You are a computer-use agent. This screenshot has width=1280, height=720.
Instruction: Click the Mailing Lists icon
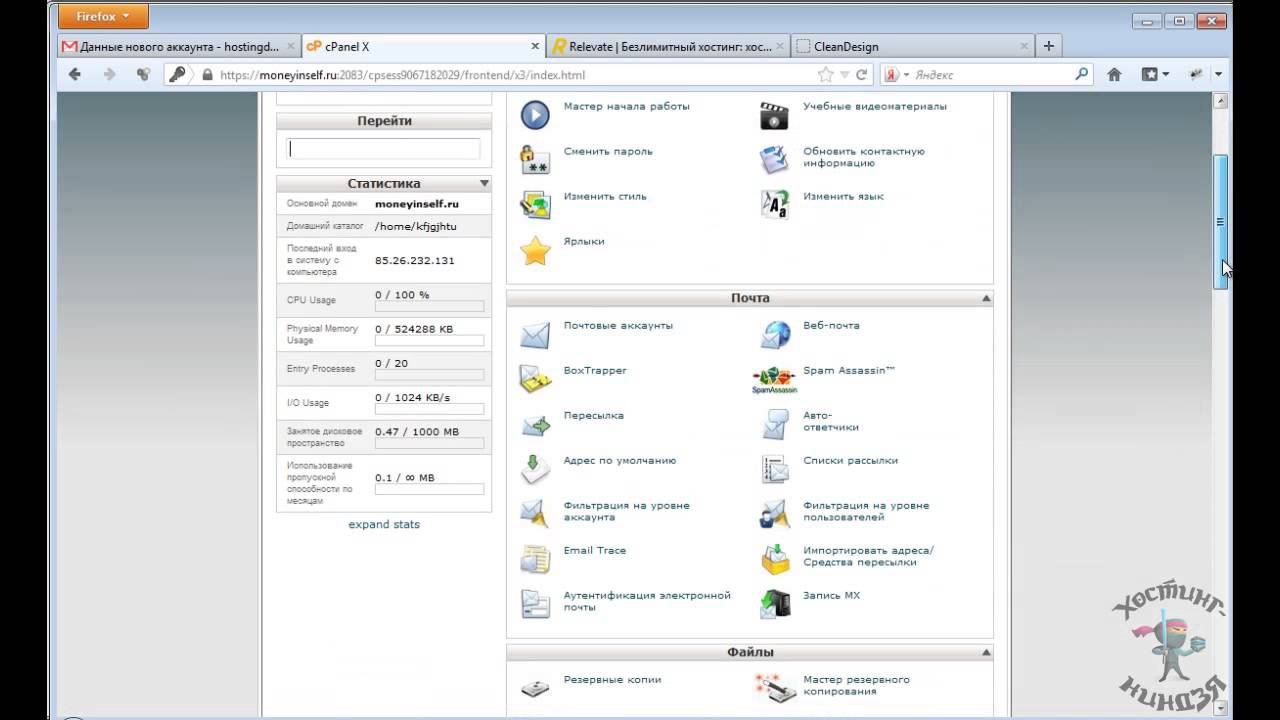(x=775, y=469)
